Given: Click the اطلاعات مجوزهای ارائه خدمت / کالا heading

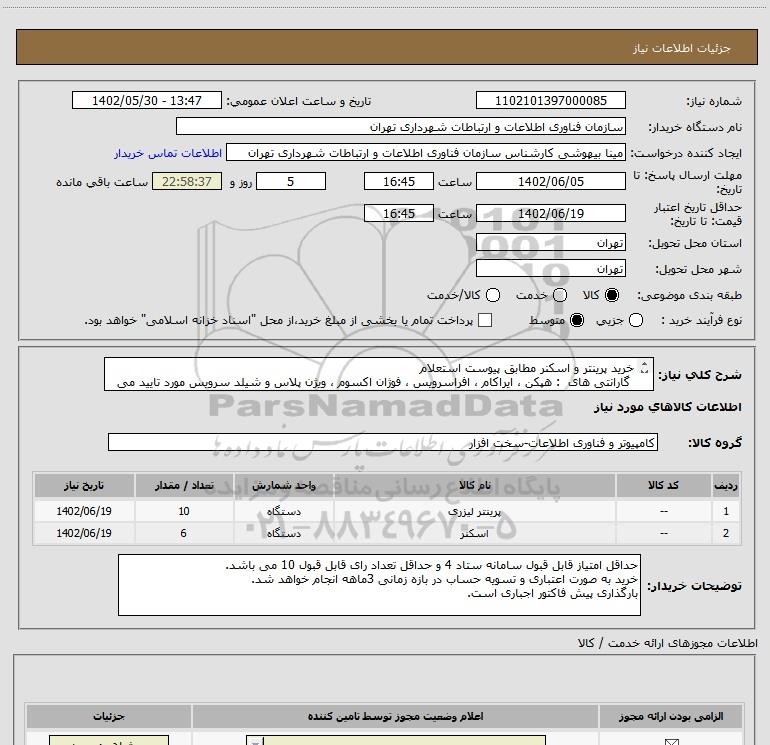Looking at the screenshot, I should tap(667, 643).
